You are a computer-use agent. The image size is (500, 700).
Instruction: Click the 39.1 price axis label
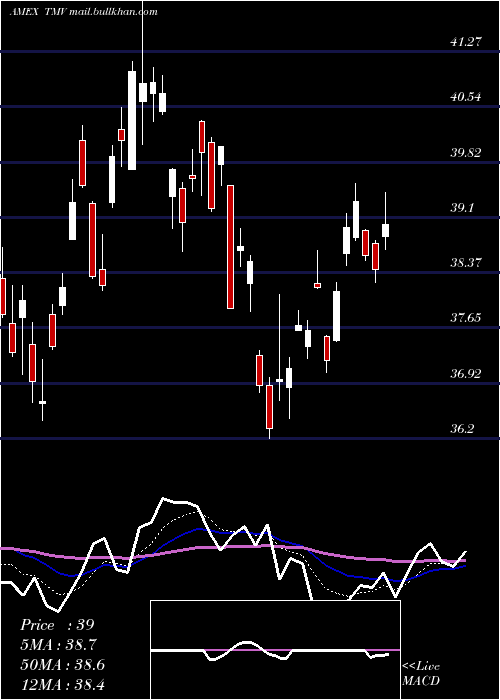[x=462, y=208]
